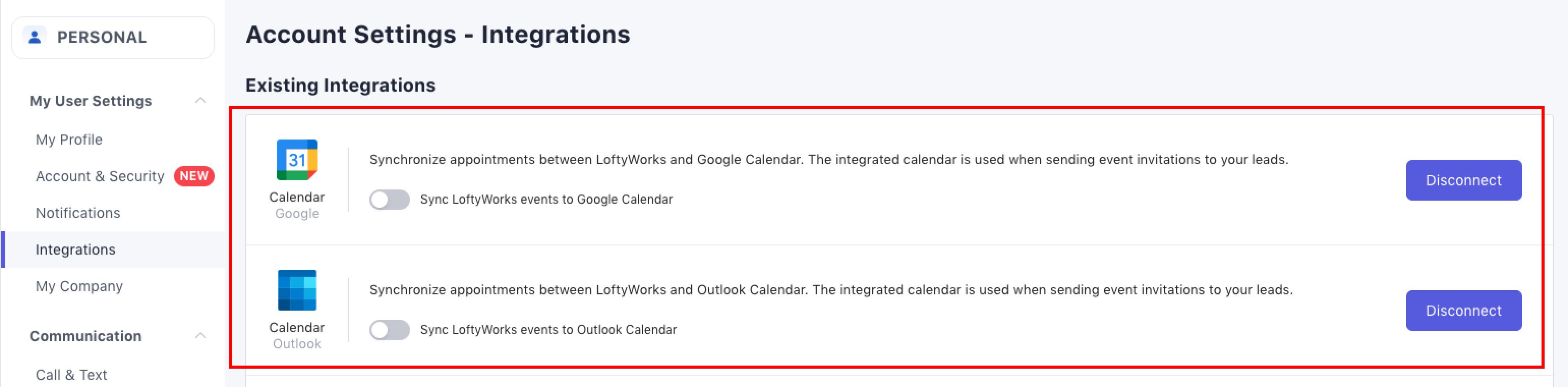Click the Existing Integrations heading
The image size is (1568, 387).
[x=340, y=86]
